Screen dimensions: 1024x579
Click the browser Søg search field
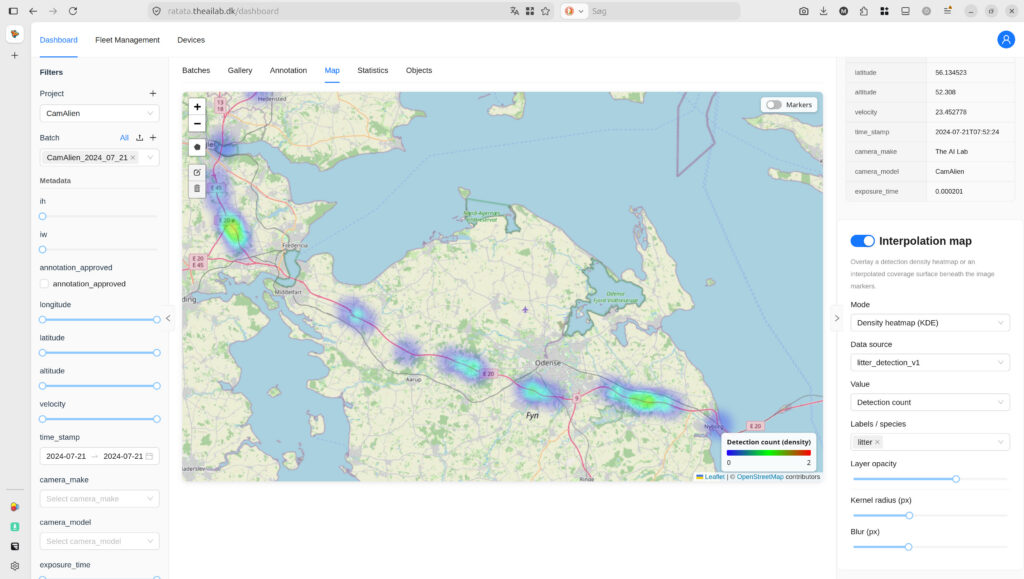point(663,11)
